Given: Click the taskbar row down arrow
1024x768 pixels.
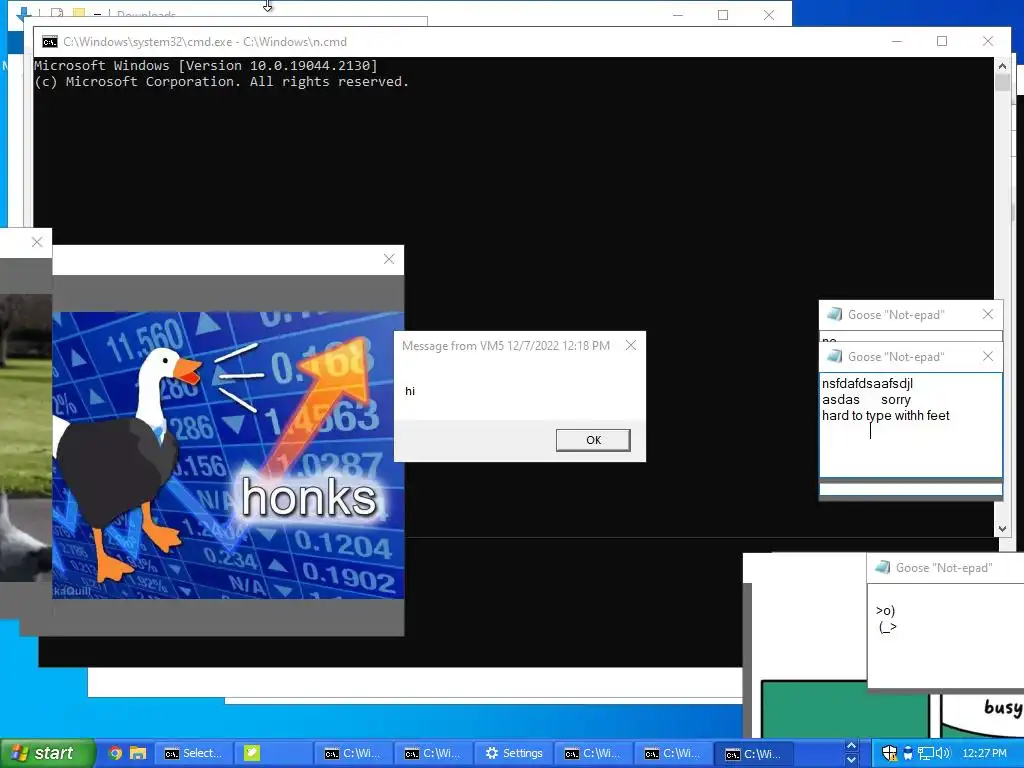Looking at the screenshot, I should pos(851,760).
